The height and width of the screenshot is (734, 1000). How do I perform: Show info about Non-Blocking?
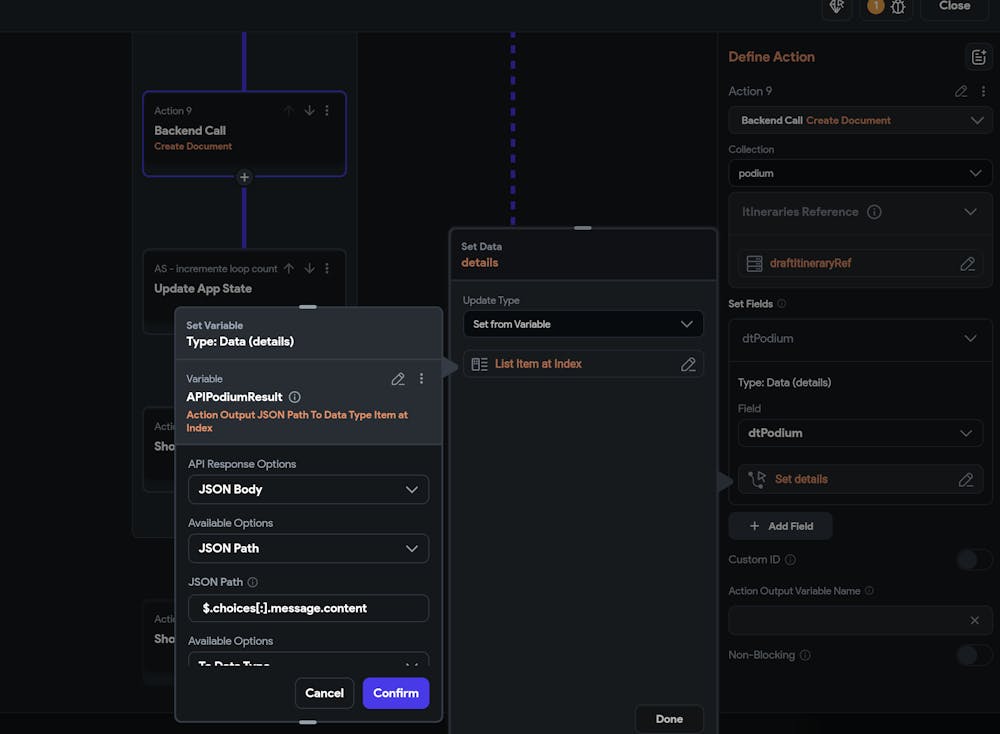click(805, 656)
